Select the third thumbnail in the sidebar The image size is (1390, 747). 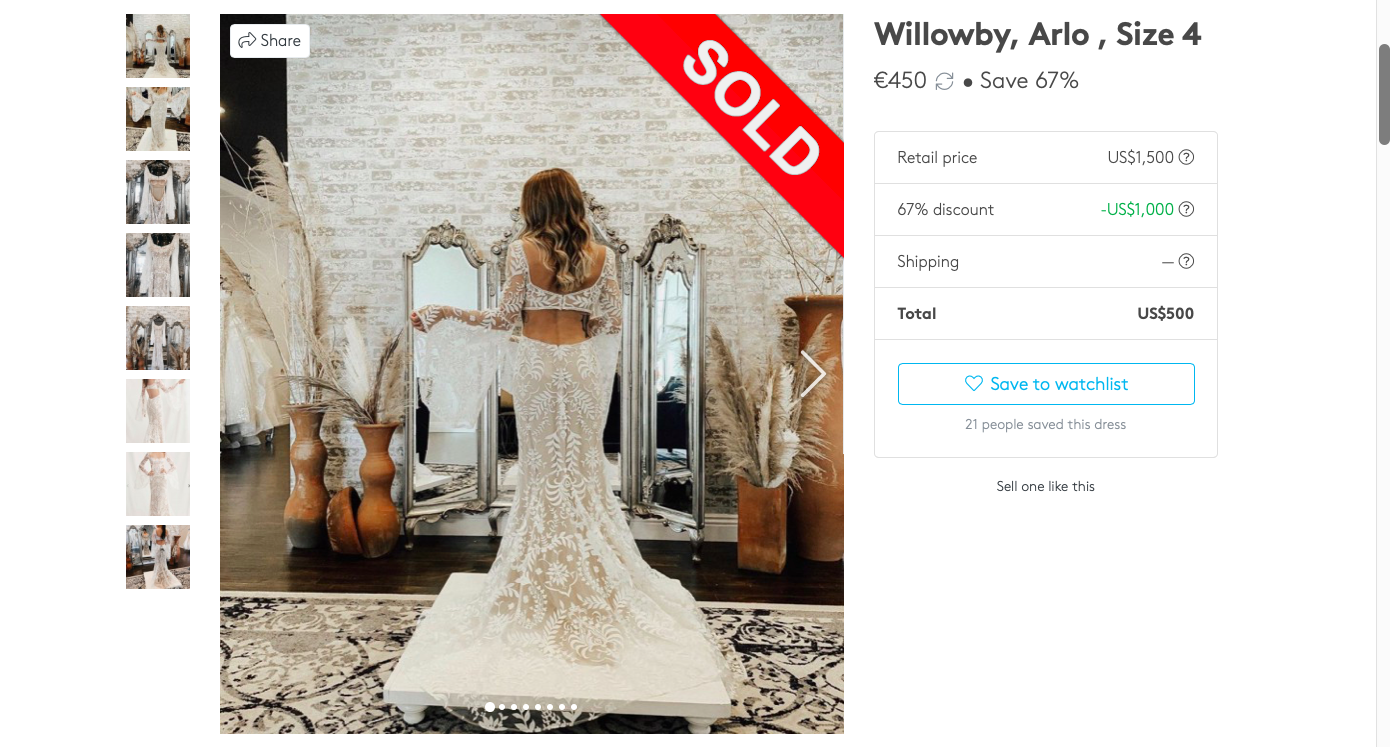coord(158,192)
